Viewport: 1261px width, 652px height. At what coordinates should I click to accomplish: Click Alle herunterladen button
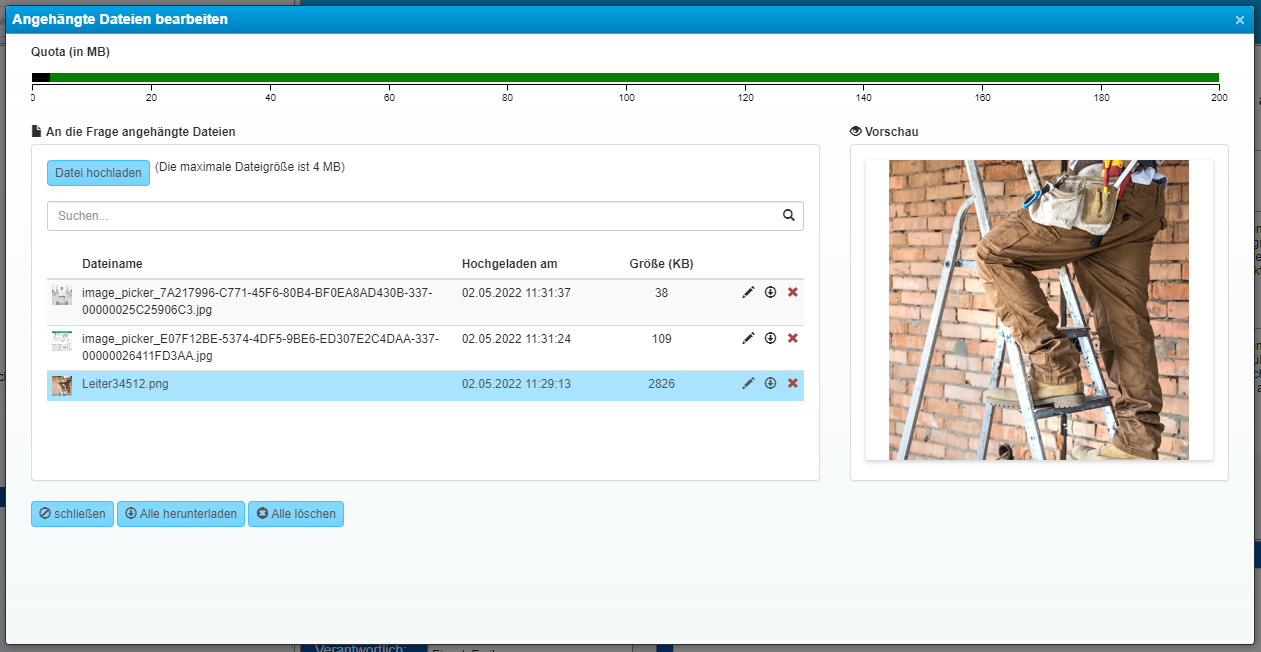click(181, 514)
